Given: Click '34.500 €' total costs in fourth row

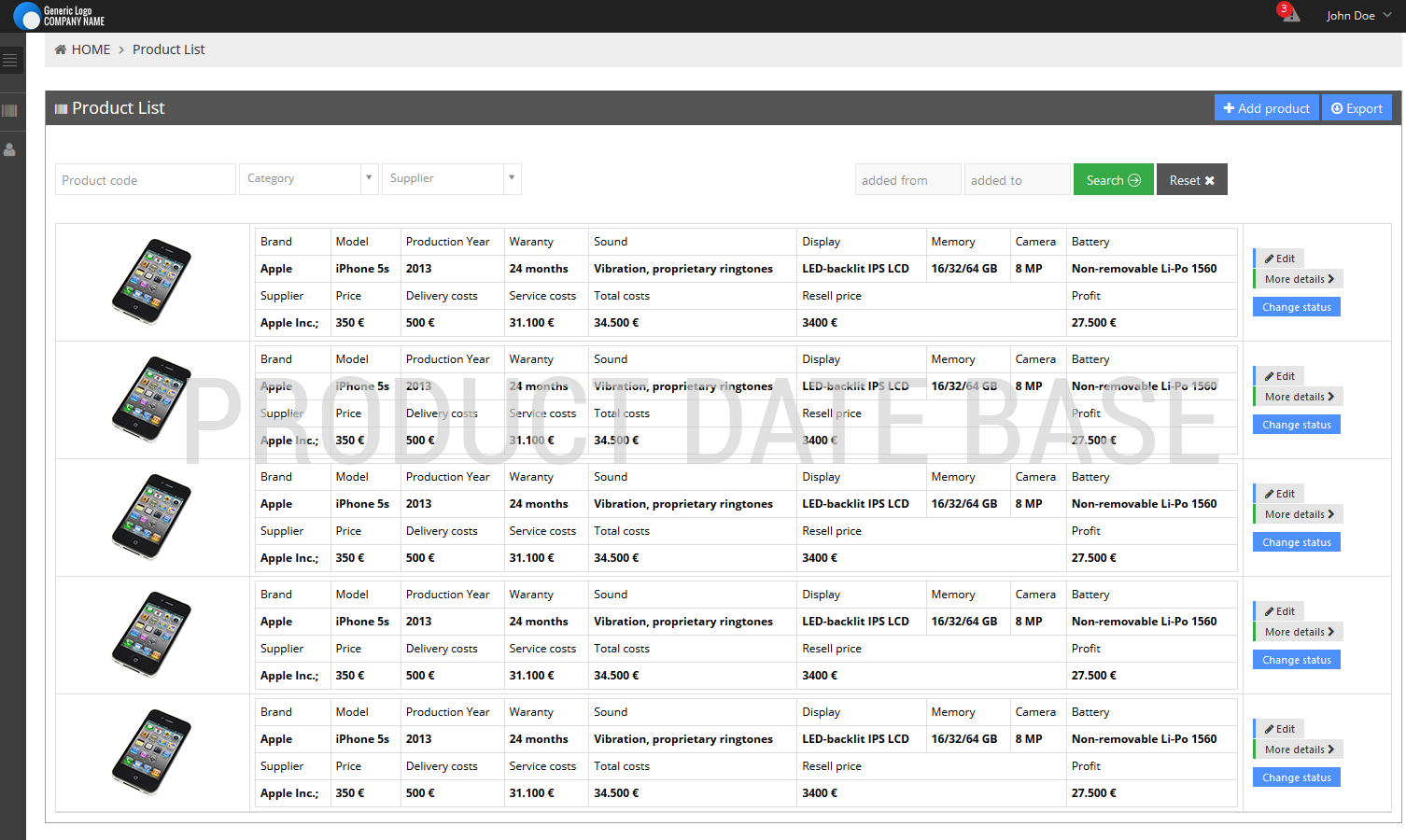Looking at the screenshot, I should pos(616,676).
